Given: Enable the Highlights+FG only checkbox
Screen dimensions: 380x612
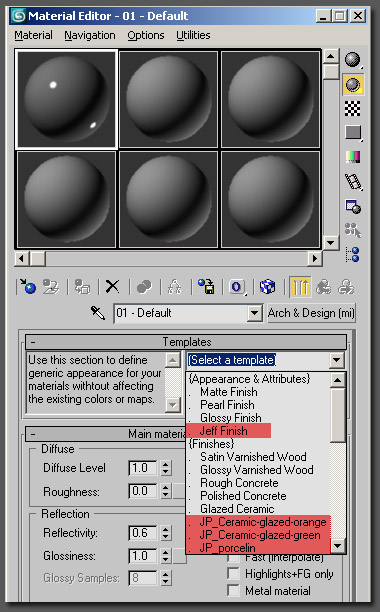Looking at the screenshot, I should point(233,573).
